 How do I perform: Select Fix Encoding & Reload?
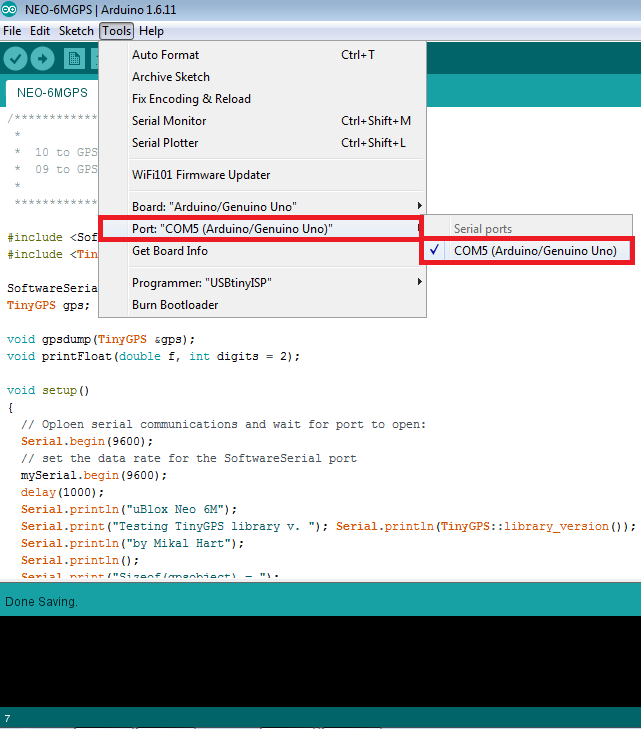(x=262, y=99)
